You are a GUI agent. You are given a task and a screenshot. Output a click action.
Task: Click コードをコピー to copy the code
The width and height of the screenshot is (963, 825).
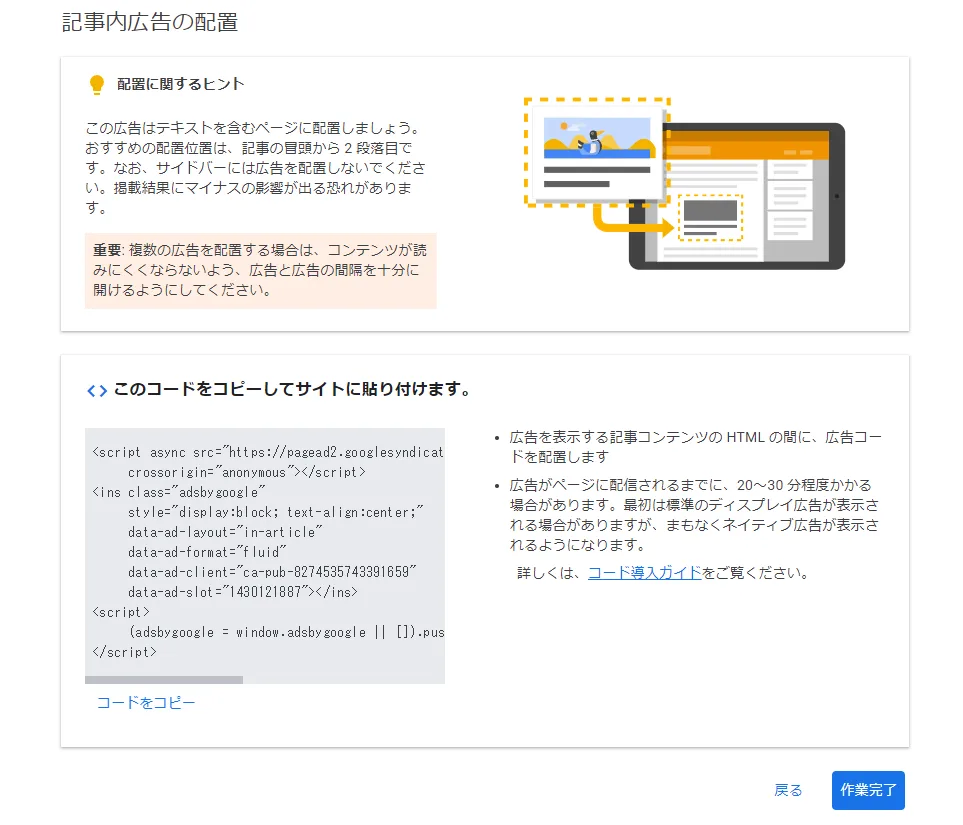146,703
